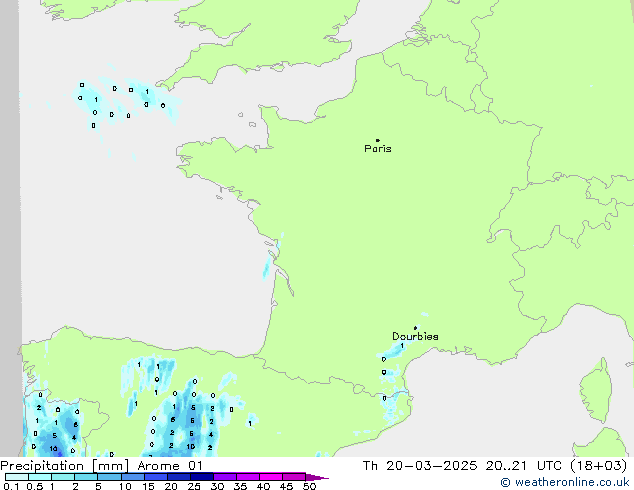Click the '20..21 UTC' time range text

[x=524, y=466]
